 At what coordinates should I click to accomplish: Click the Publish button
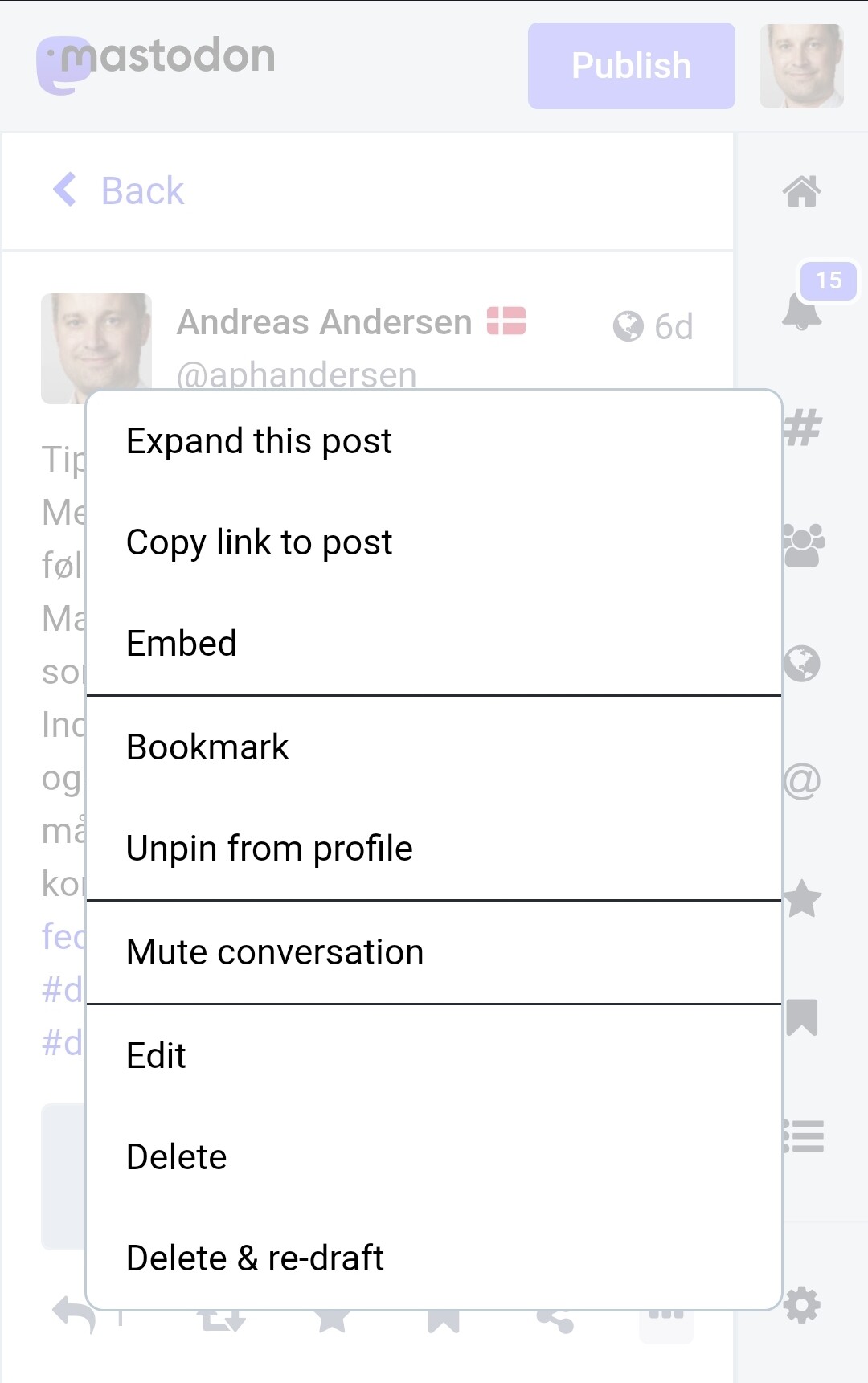632,66
